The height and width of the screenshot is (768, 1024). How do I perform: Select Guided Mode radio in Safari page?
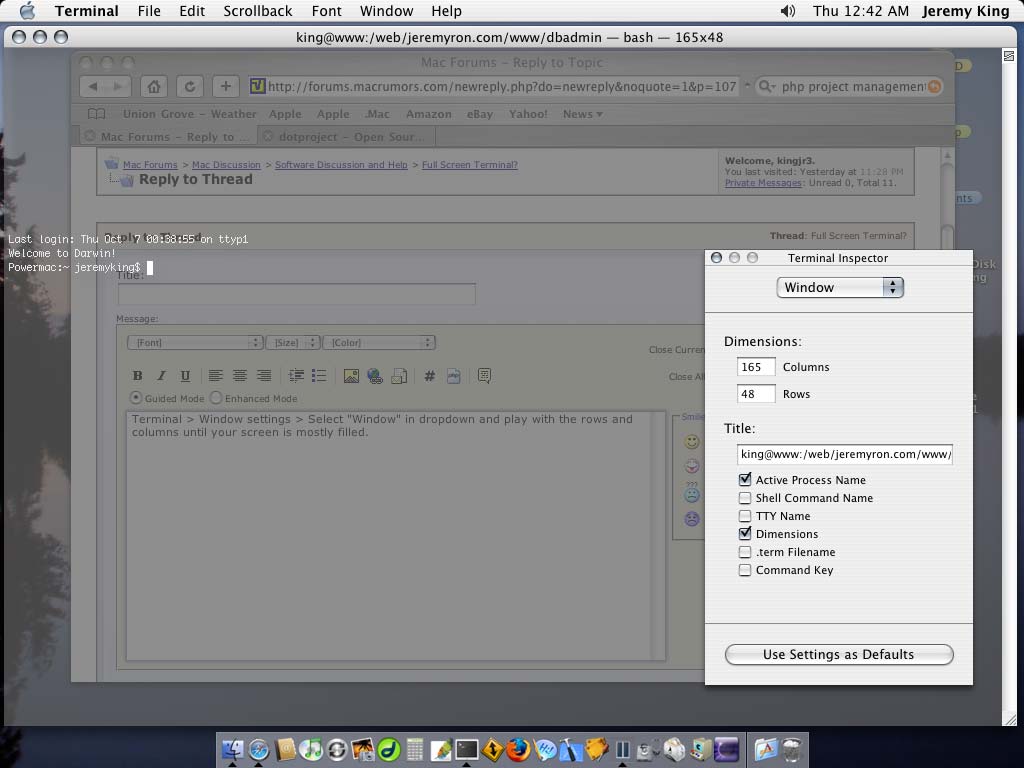coord(136,398)
